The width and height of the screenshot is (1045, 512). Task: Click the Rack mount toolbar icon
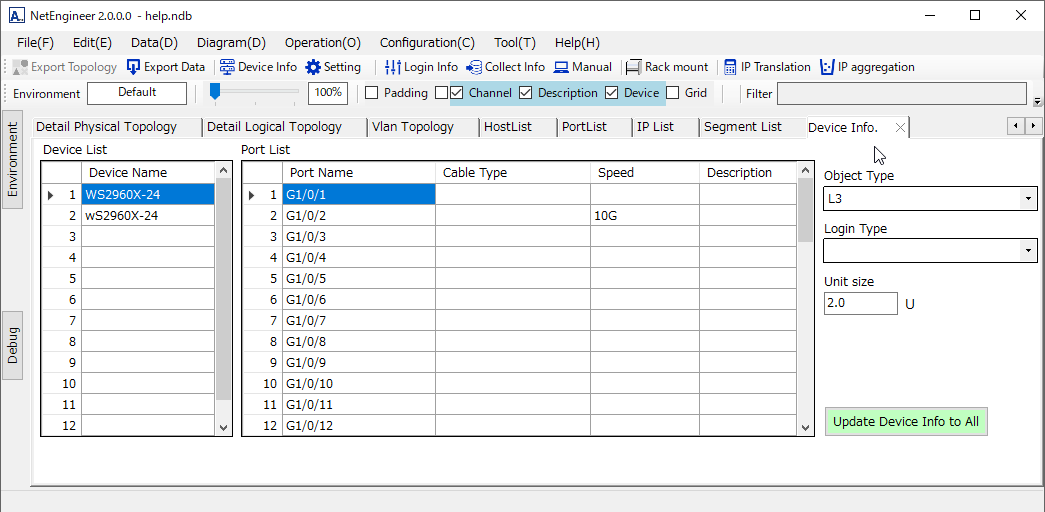pos(633,67)
